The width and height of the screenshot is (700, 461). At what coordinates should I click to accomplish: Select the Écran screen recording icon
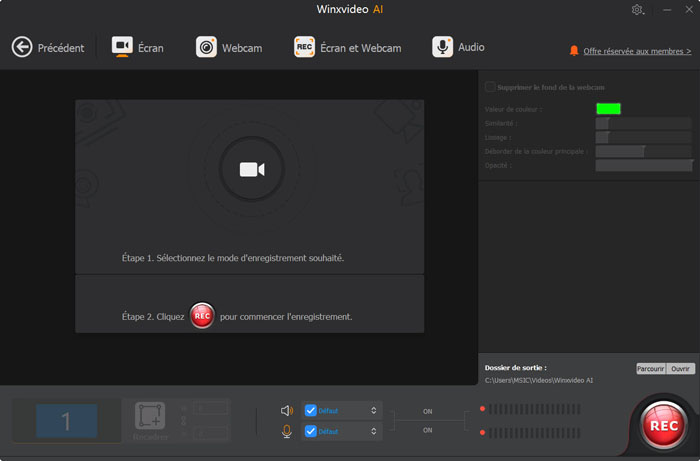pos(122,46)
